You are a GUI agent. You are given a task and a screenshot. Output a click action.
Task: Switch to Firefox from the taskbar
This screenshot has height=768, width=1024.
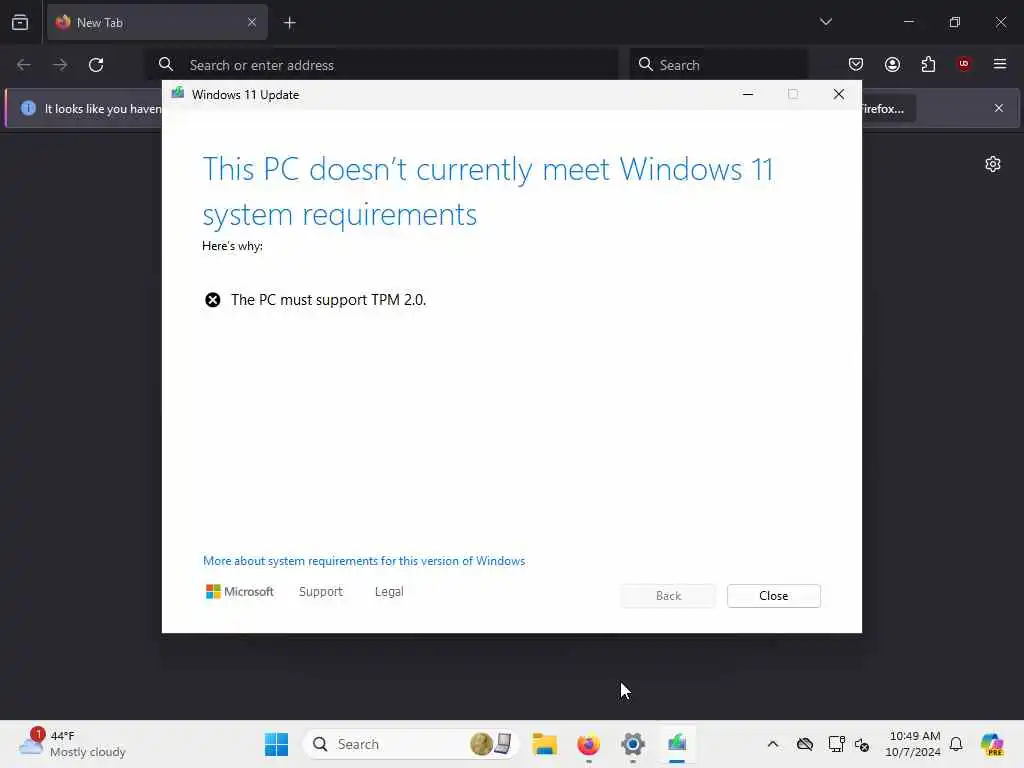point(588,744)
